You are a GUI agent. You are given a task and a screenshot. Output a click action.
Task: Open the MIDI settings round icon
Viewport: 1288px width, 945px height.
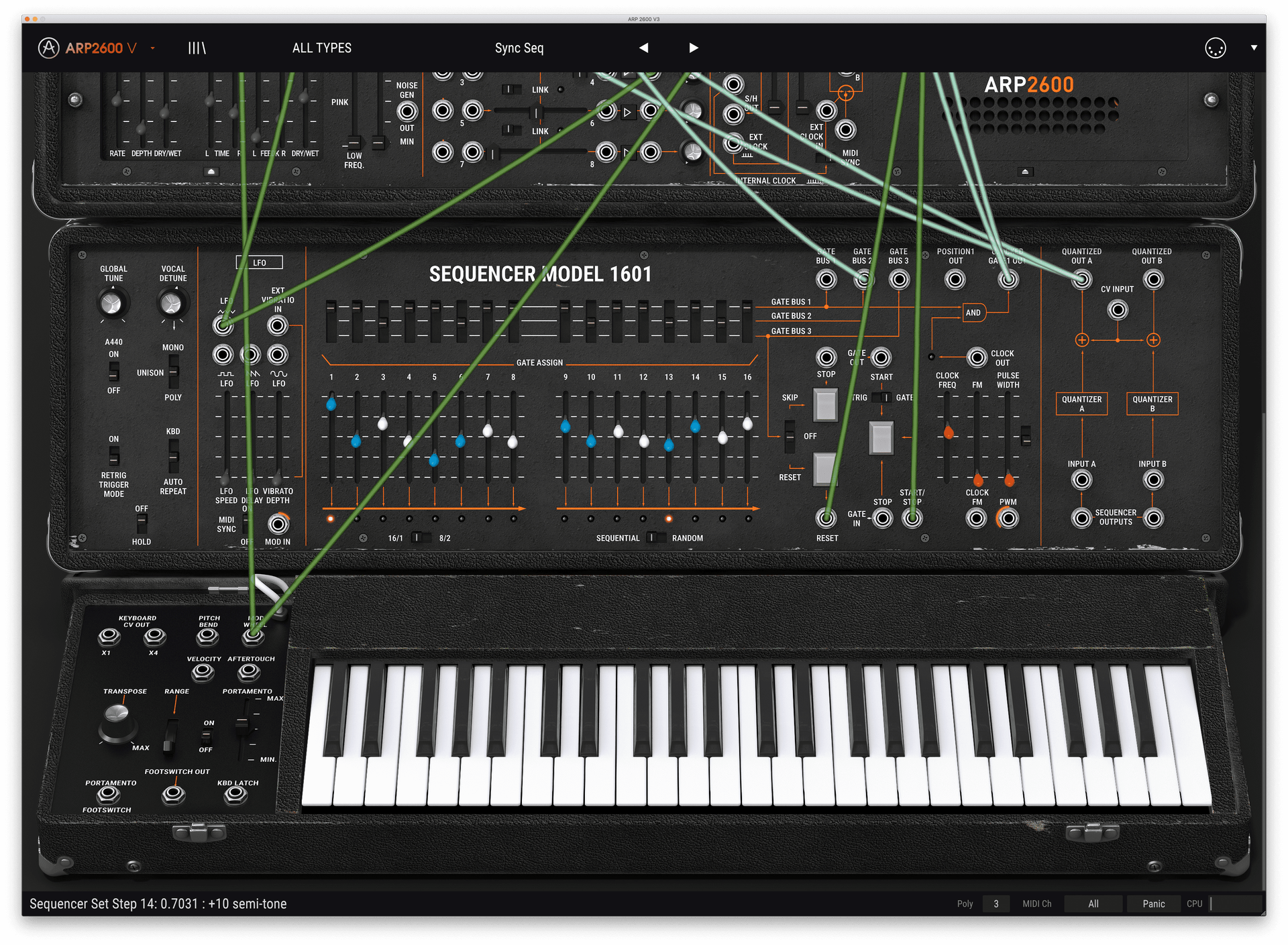(1216, 48)
